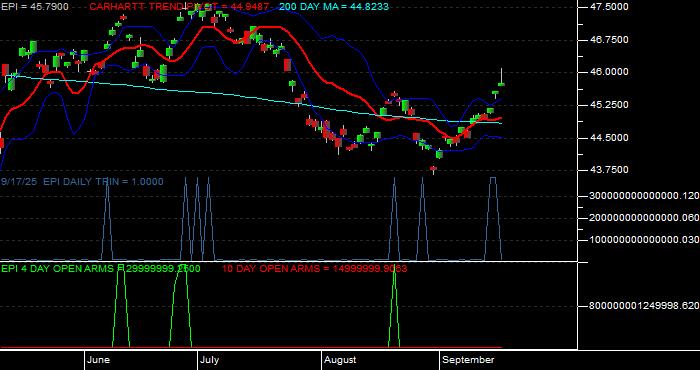Click the 45.2500 price axis value
The image size is (700, 370).
click(x=609, y=105)
